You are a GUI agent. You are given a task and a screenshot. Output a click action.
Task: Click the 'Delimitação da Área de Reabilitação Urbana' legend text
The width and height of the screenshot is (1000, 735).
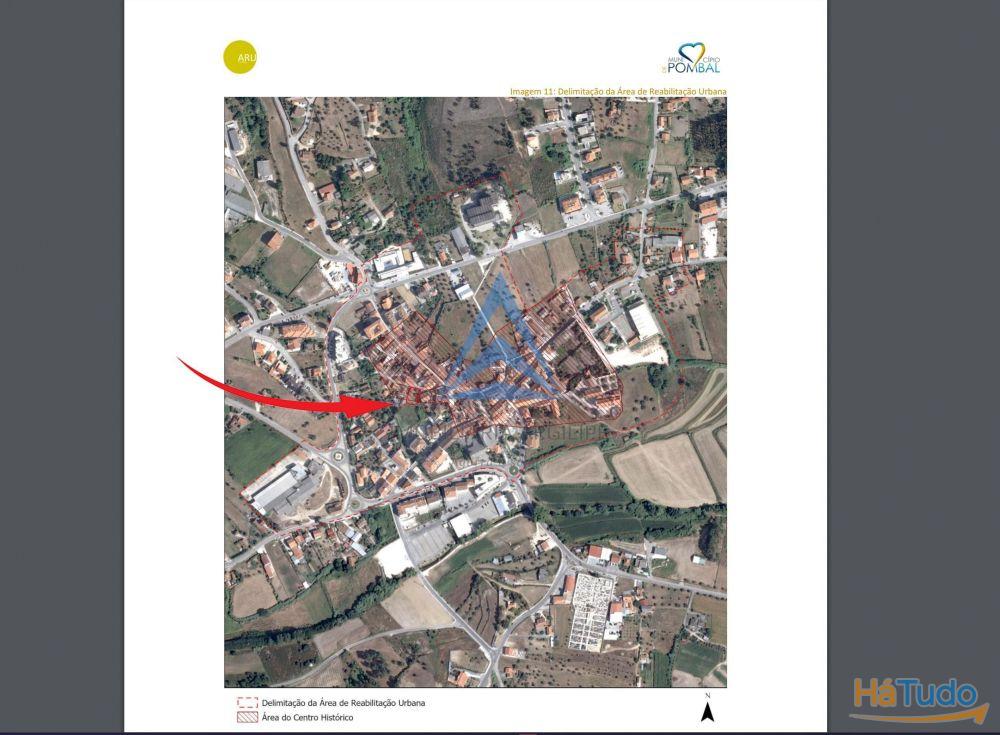coord(343,702)
